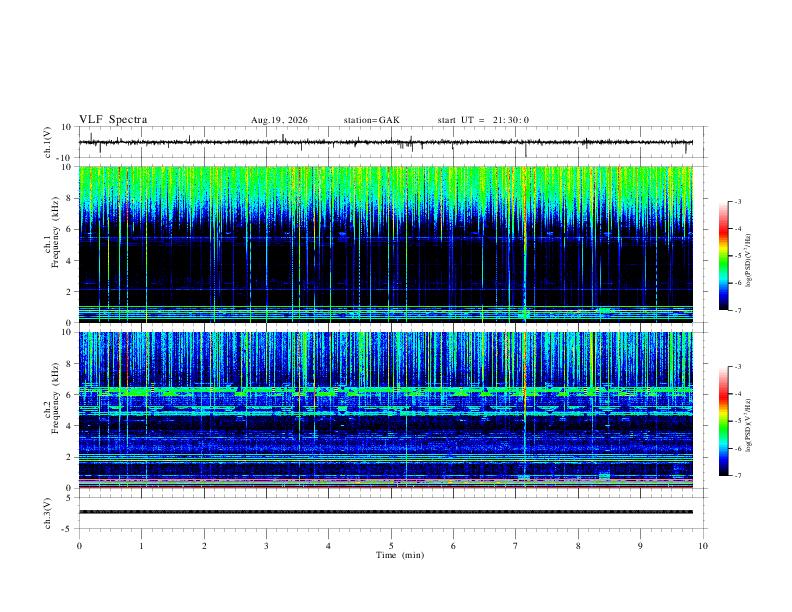Click the ch.3(V) waveform band
This screenshot has height=612, width=792.
pyautogui.click(x=386, y=512)
